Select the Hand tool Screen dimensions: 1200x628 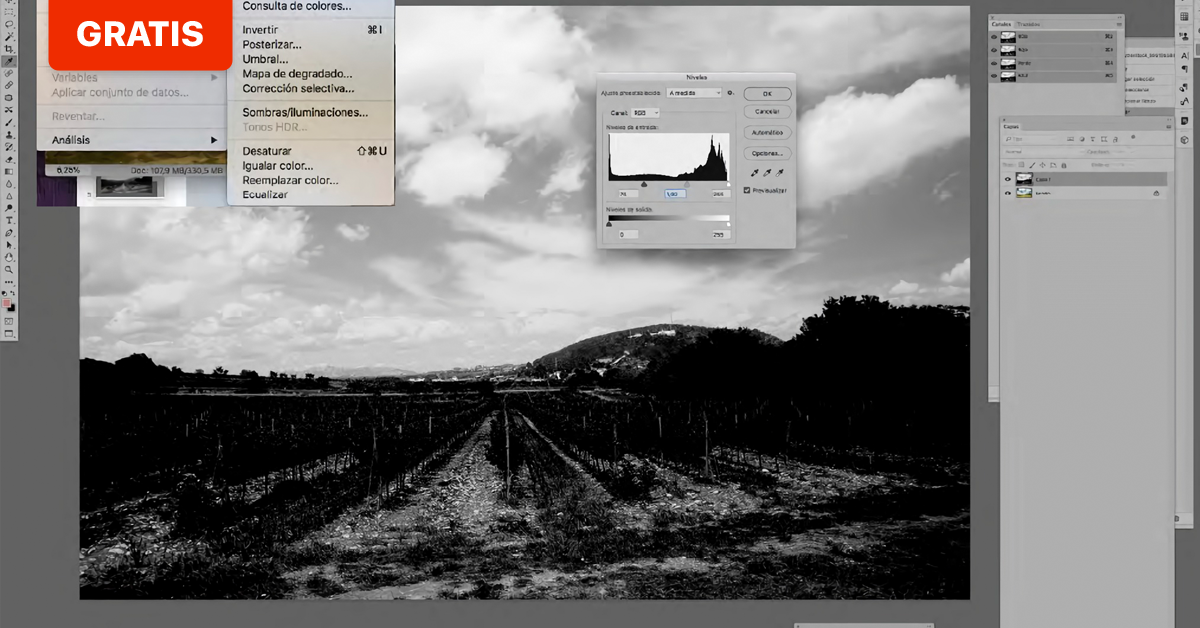click(9, 257)
